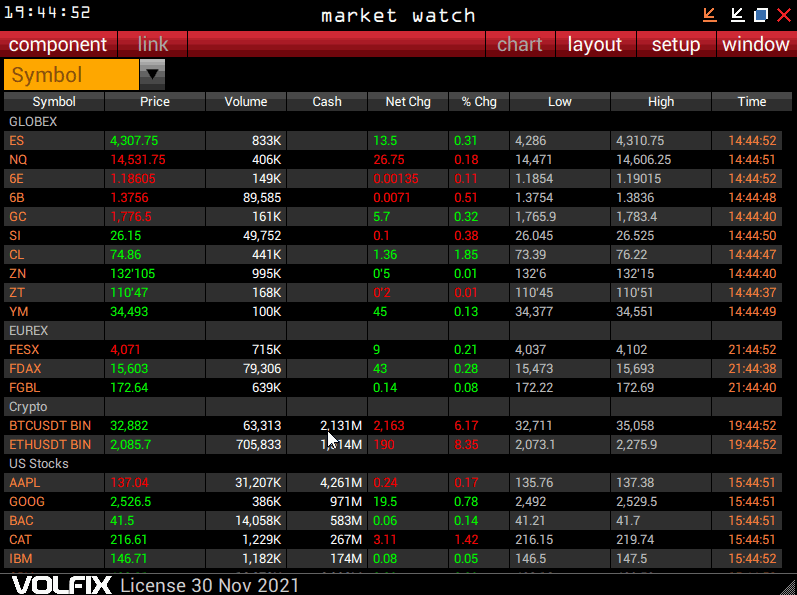Click the blue restore window icon

coord(761,15)
